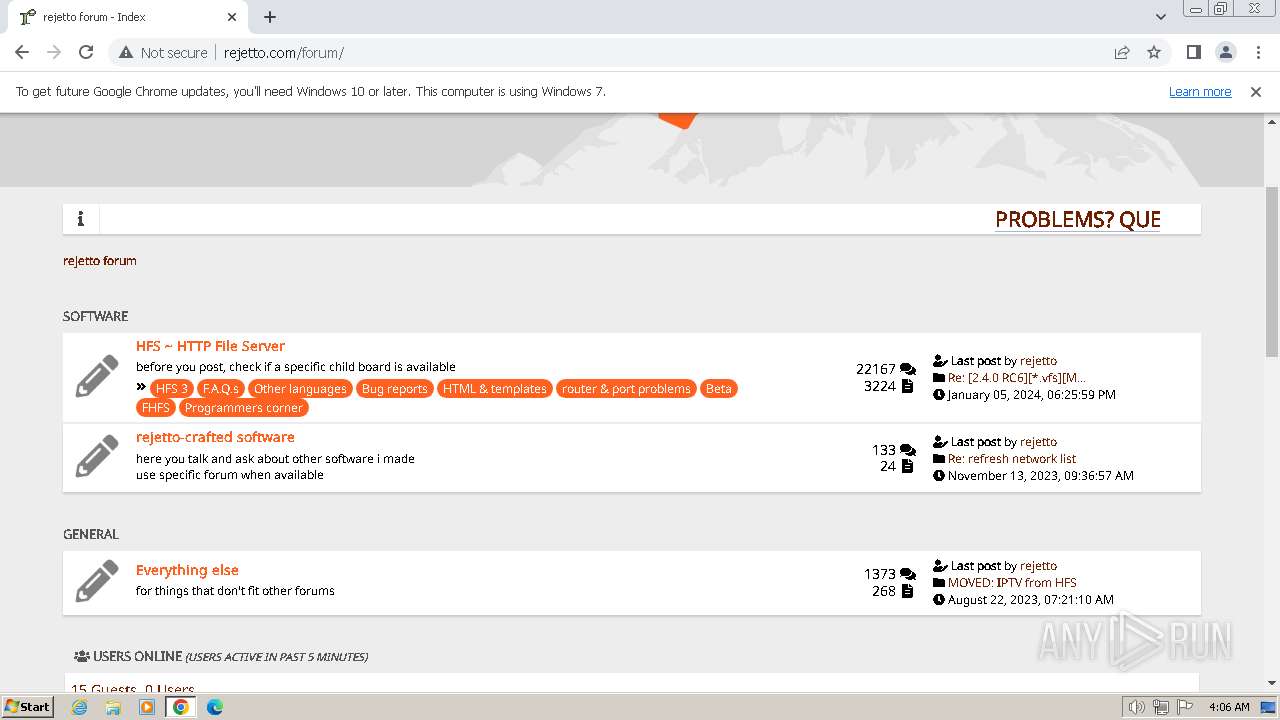Open the Chrome profile avatar
The image size is (1280, 720).
coord(1225,52)
